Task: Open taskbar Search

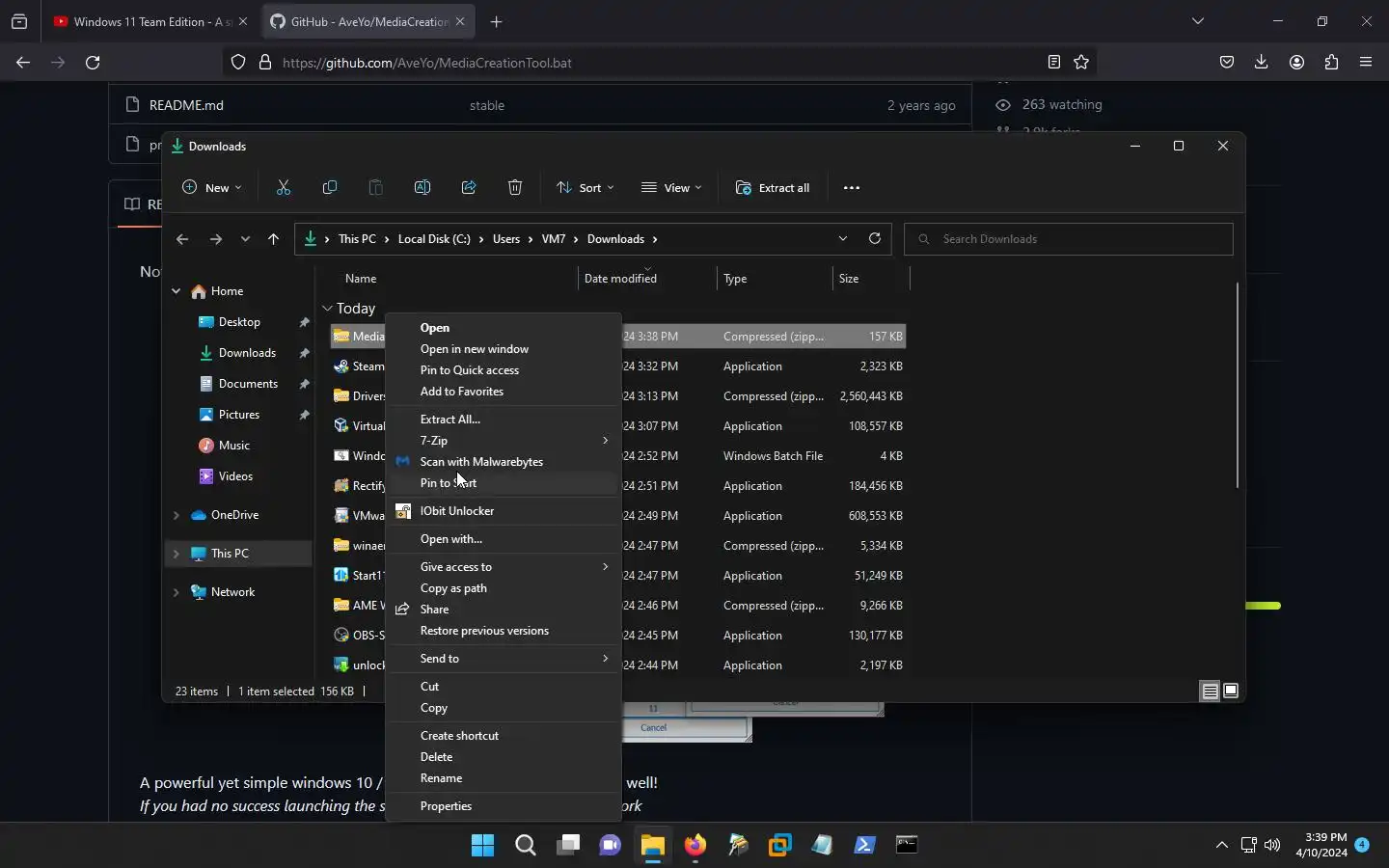Action: point(526,846)
